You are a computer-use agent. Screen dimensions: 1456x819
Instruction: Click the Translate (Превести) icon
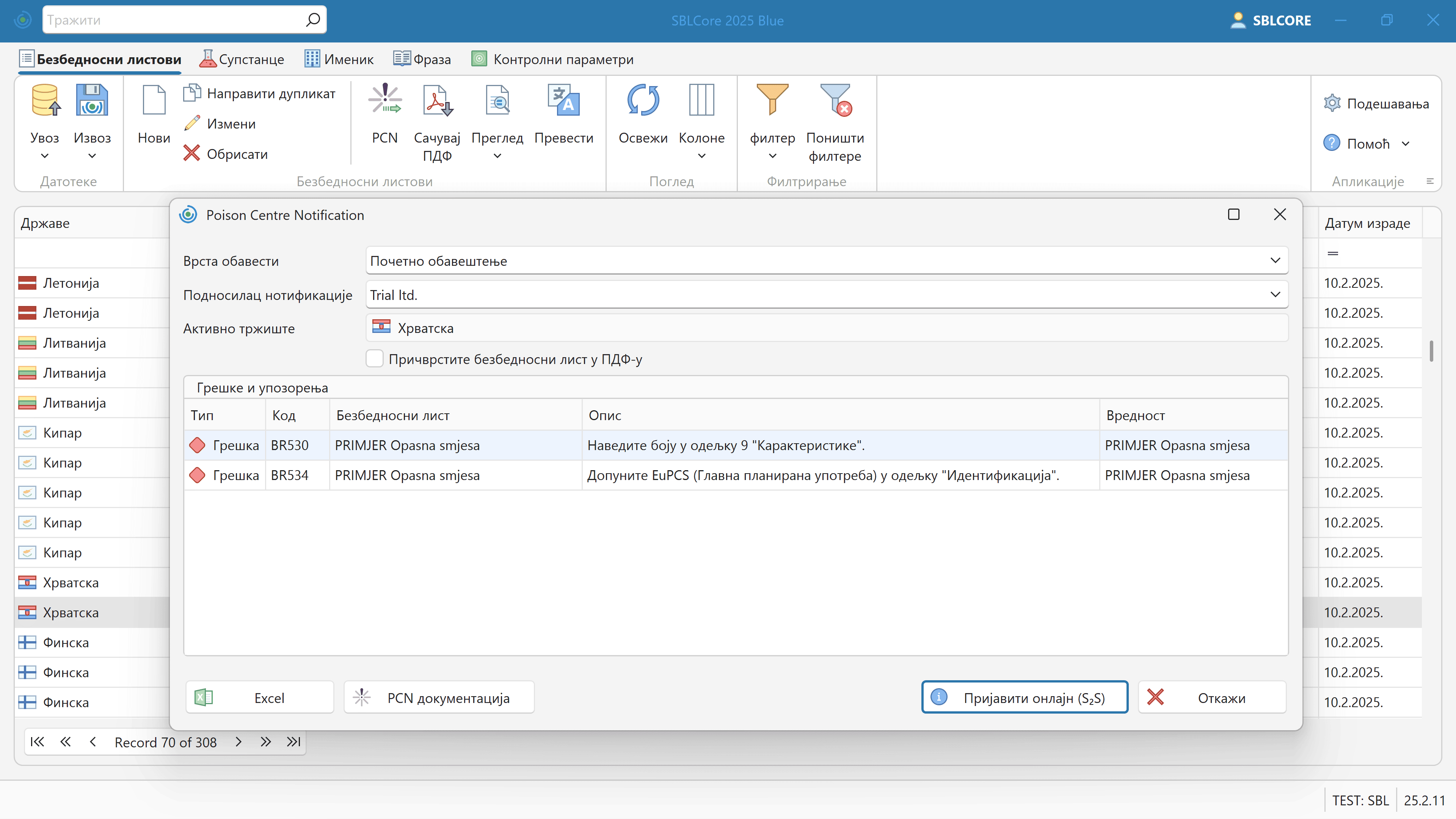pyautogui.click(x=563, y=100)
